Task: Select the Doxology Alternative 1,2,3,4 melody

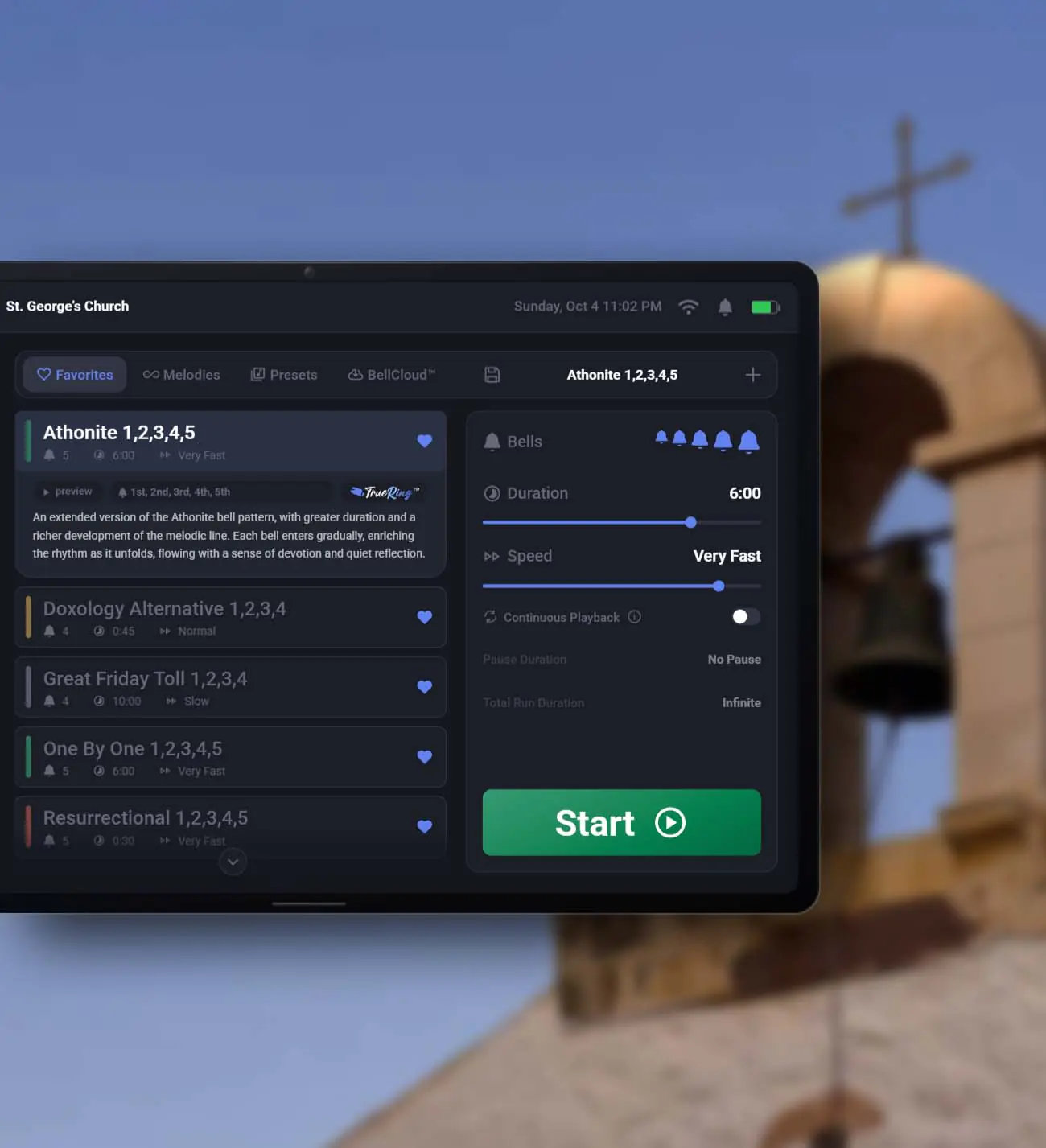Action: point(231,617)
